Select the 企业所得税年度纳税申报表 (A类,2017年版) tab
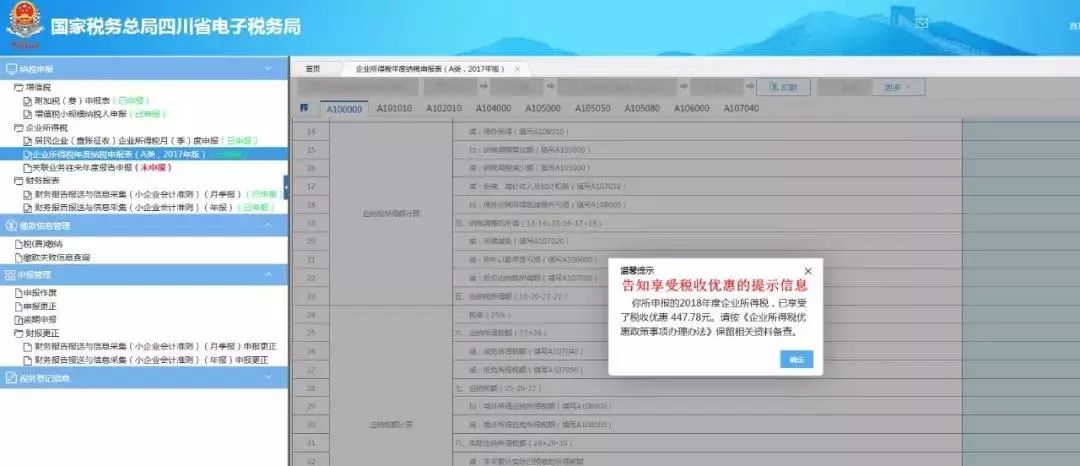The width and height of the screenshot is (1080, 466). point(430,69)
